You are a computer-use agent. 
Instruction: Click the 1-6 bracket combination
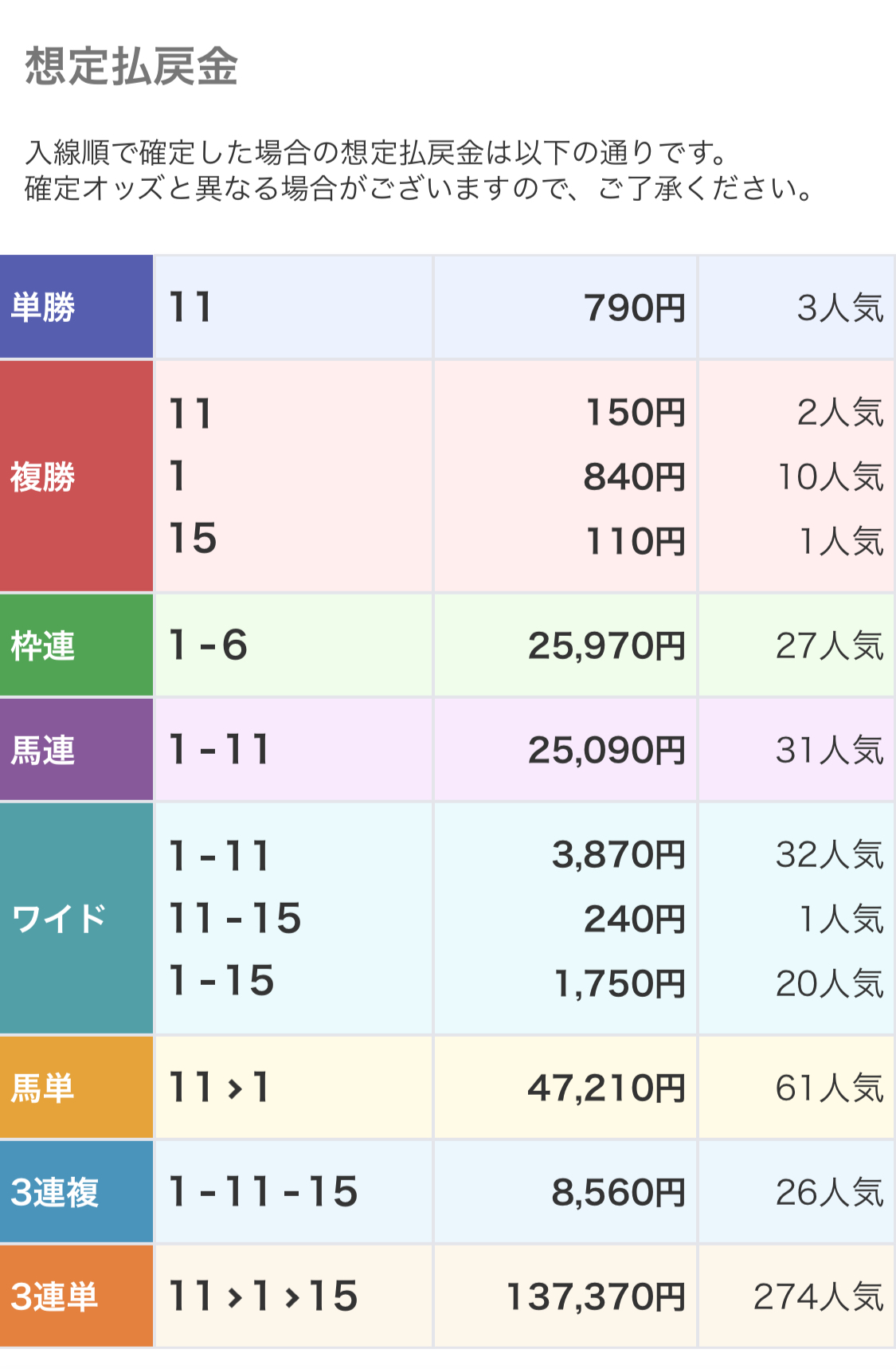coord(209,645)
